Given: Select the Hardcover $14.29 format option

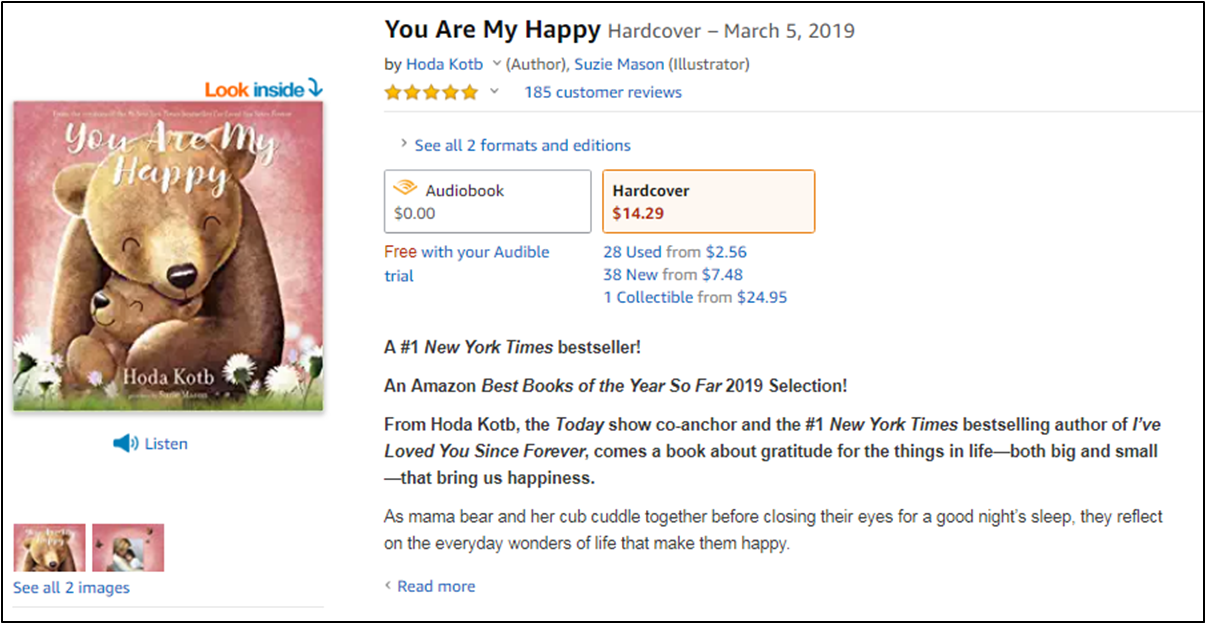Looking at the screenshot, I should (x=708, y=201).
